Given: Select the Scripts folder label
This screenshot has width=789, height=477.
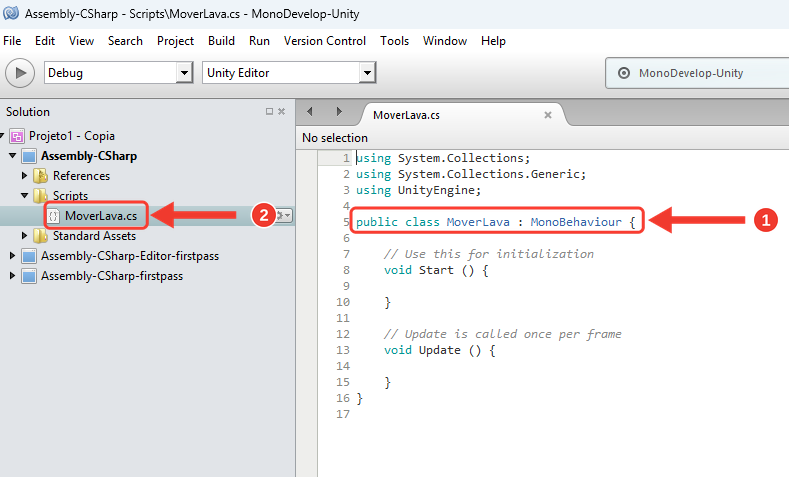Looking at the screenshot, I should [70, 196].
